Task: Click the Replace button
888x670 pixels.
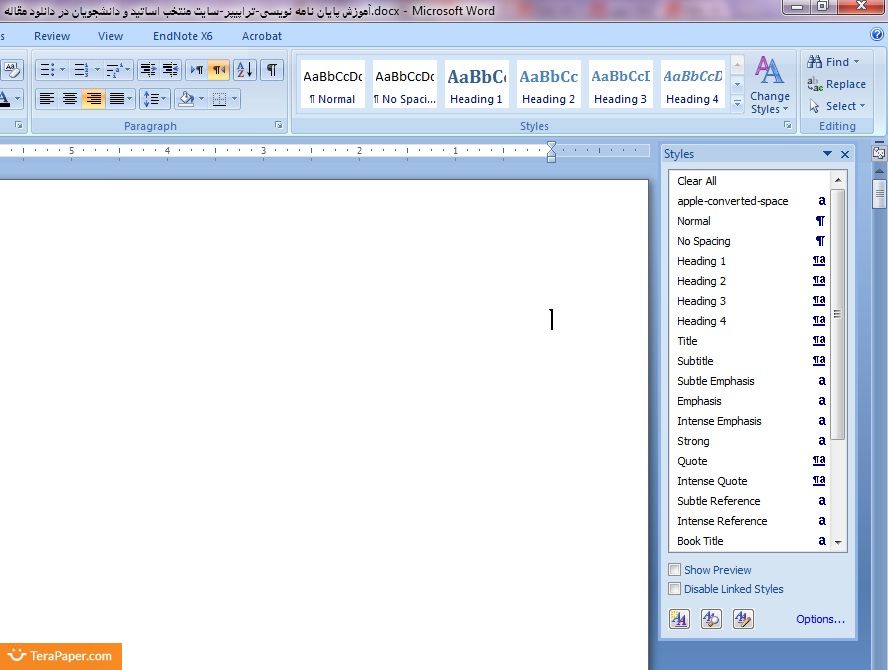Action: click(836, 84)
